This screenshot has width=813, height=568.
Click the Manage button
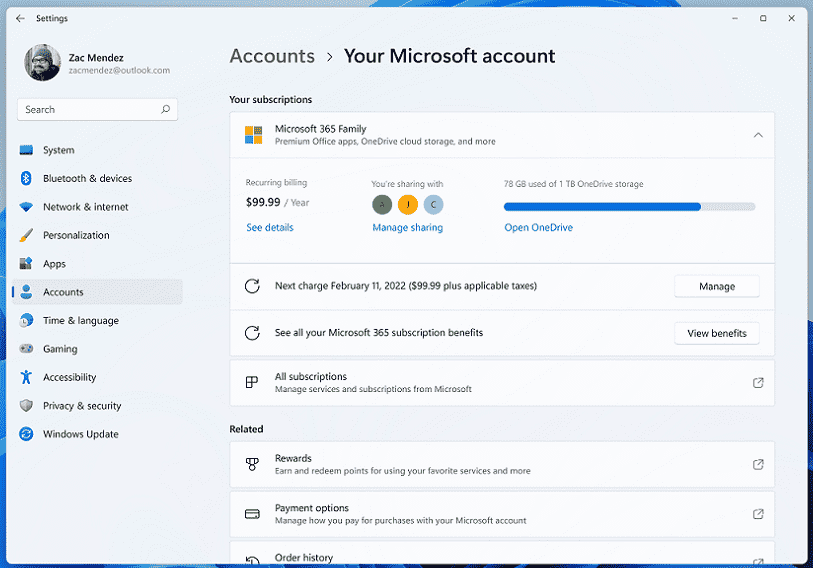click(717, 286)
